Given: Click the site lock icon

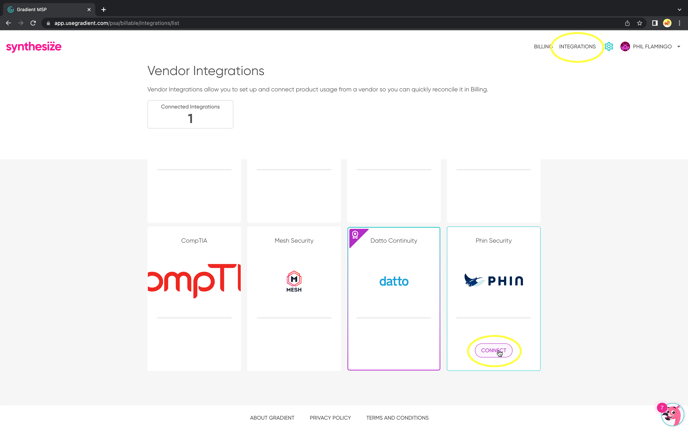Looking at the screenshot, I should tap(48, 23).
